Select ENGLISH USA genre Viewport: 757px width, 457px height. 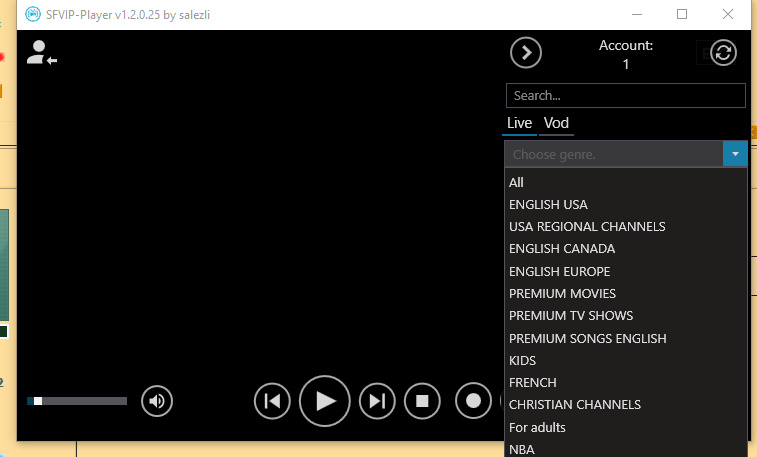tap(626, 205)
